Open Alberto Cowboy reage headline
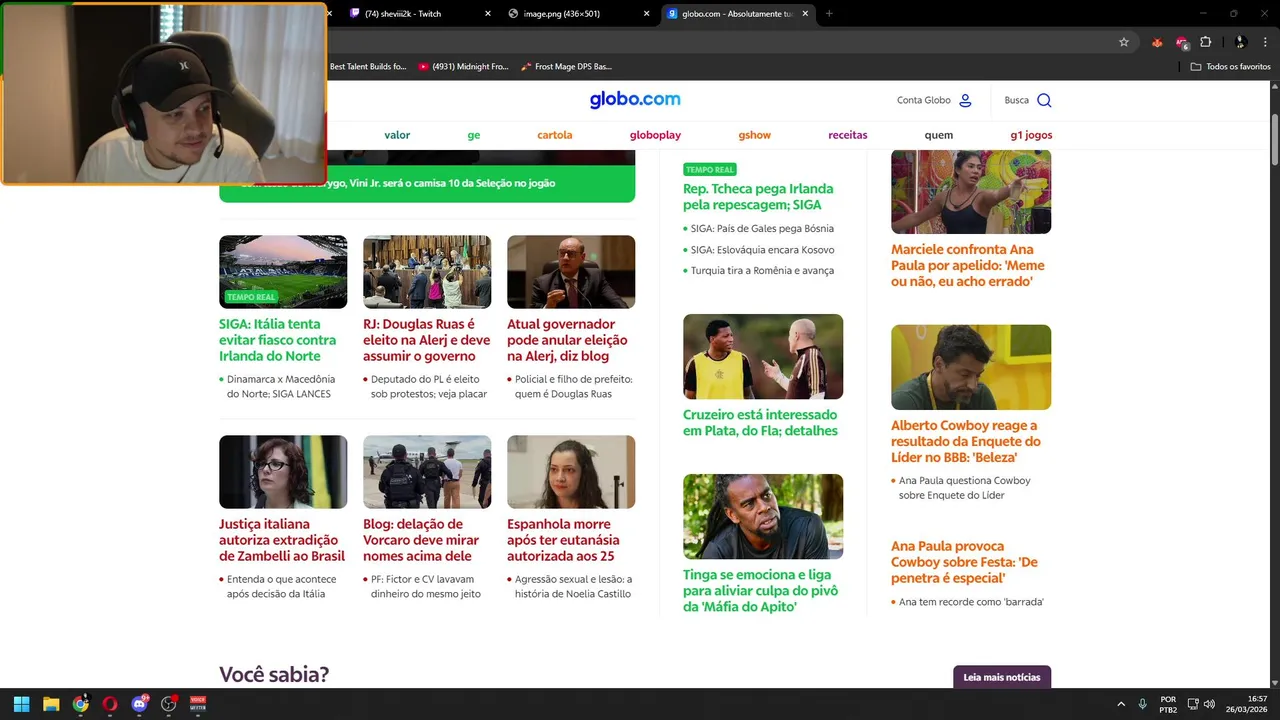The image size is (1280, 720). [x=965, y=441]
